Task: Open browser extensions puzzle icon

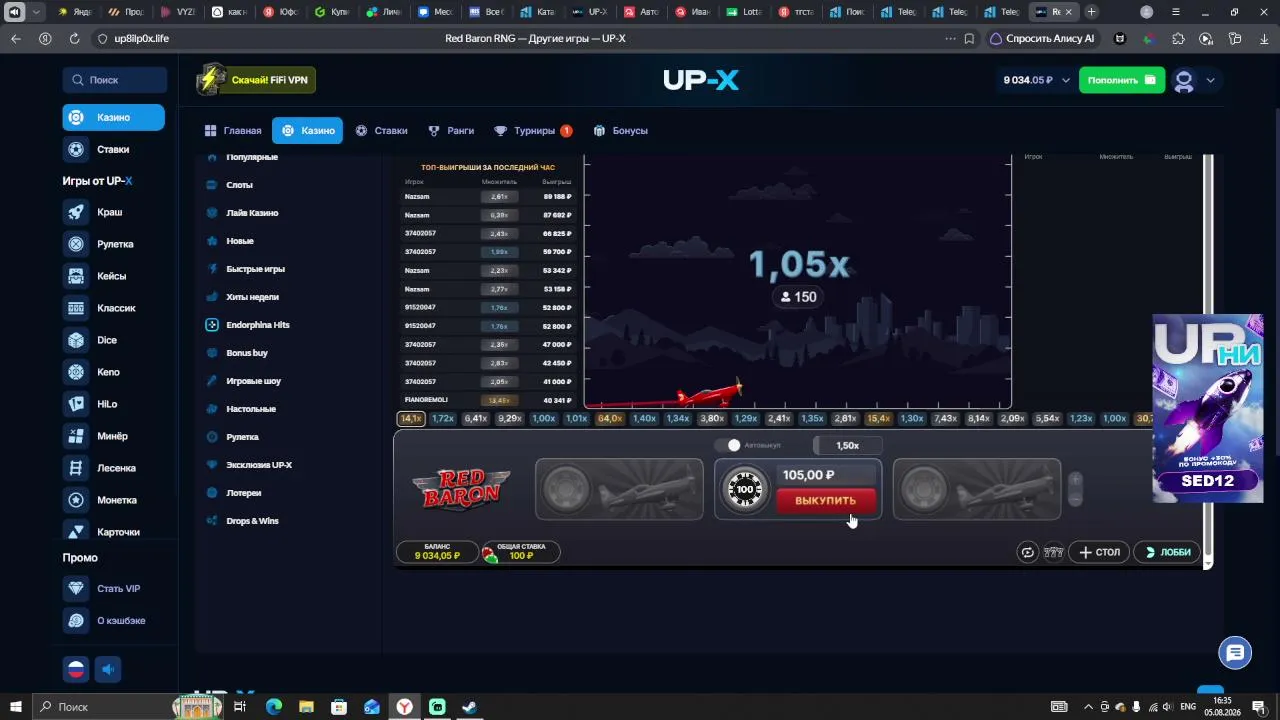Action: point(1178,39)
